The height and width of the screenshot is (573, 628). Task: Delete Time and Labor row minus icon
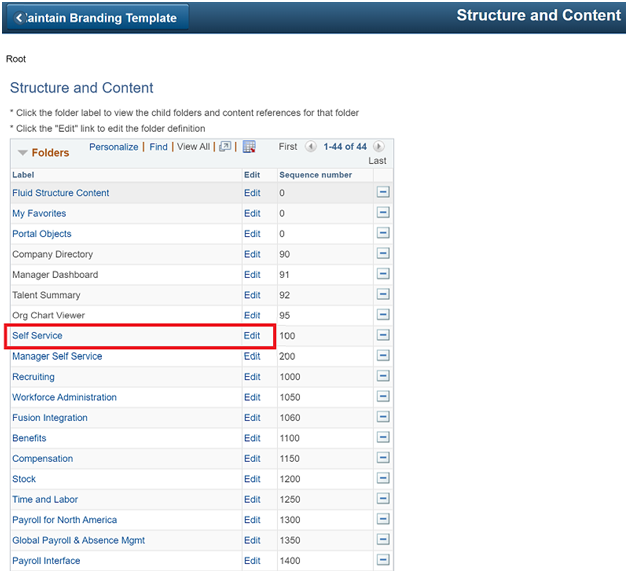(383, 499)
